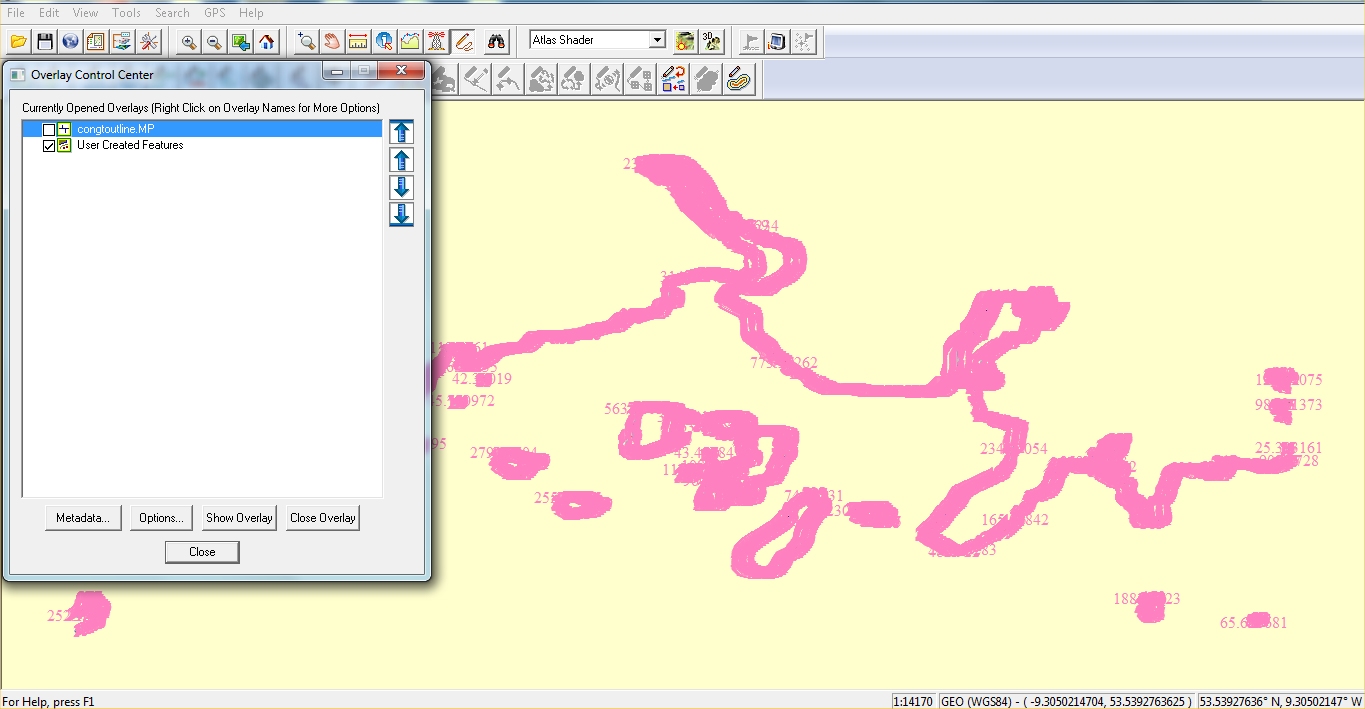Open the Tools menu
Screen dimensions: 1365x709
126,13
